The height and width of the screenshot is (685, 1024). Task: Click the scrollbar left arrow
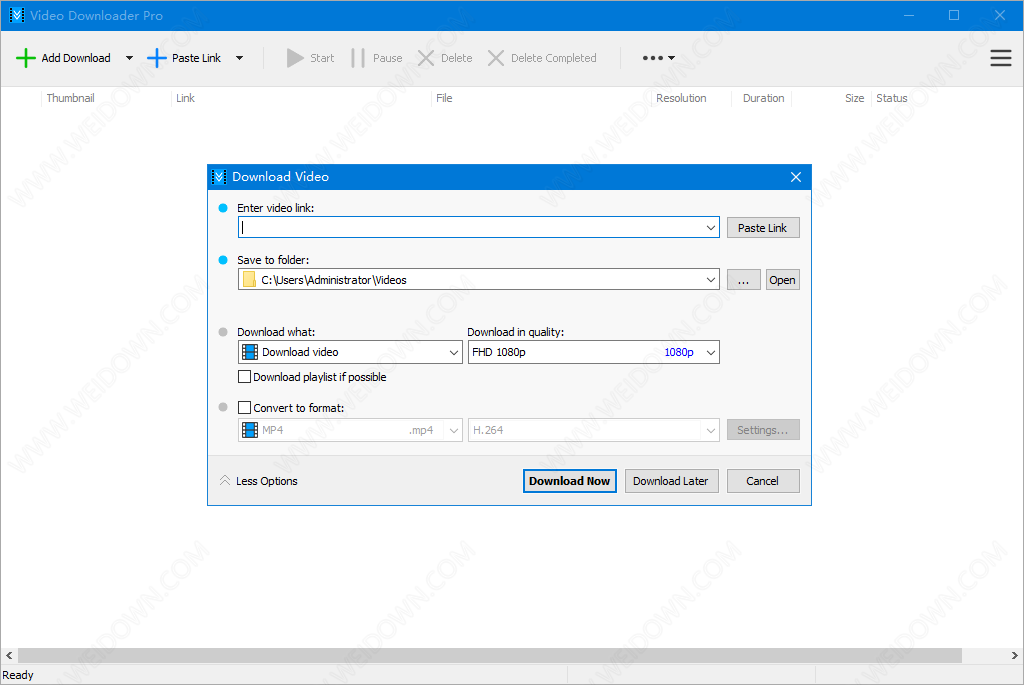pyautogui.click(x=9, y=655)
